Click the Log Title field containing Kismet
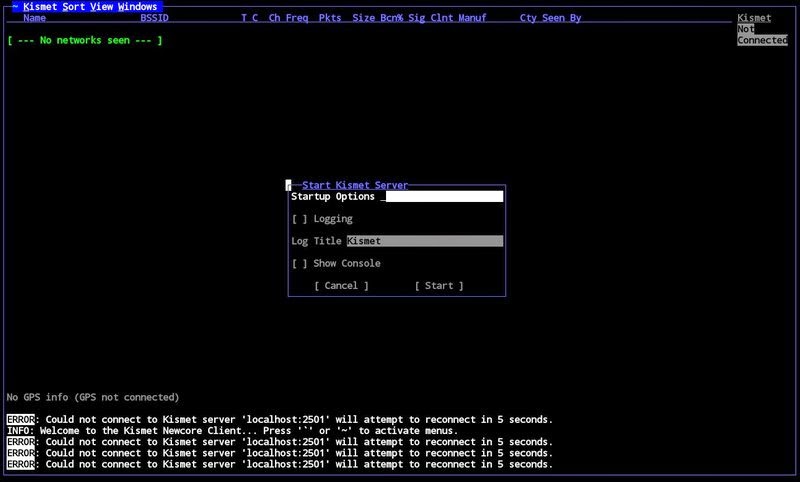The image size is (800, 482). 425,241
